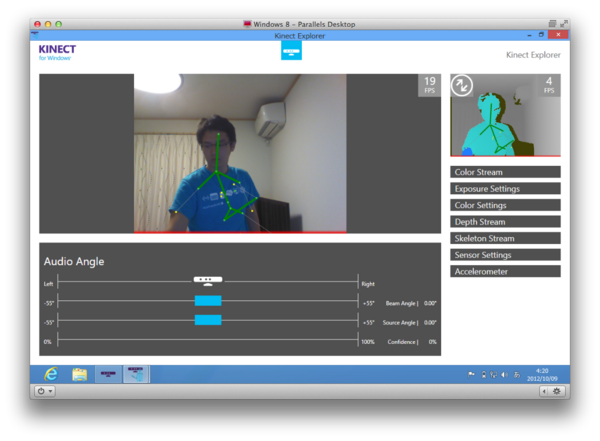Click the Japanese IME indicator in tray
This screenshot has width=600, height=441.
[x=517, y=375]
